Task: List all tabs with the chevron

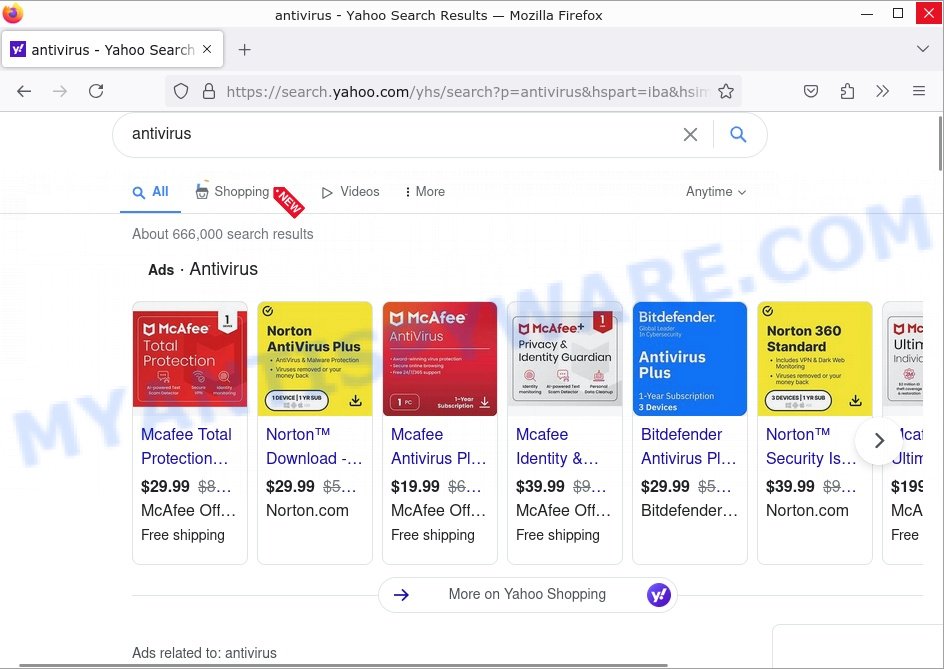Action: click(922, 49)
